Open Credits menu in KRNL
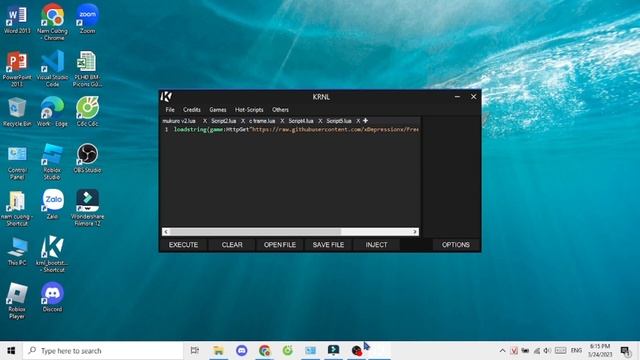The image size is (640, 360). pyautogui.click(x=191, y=110)
